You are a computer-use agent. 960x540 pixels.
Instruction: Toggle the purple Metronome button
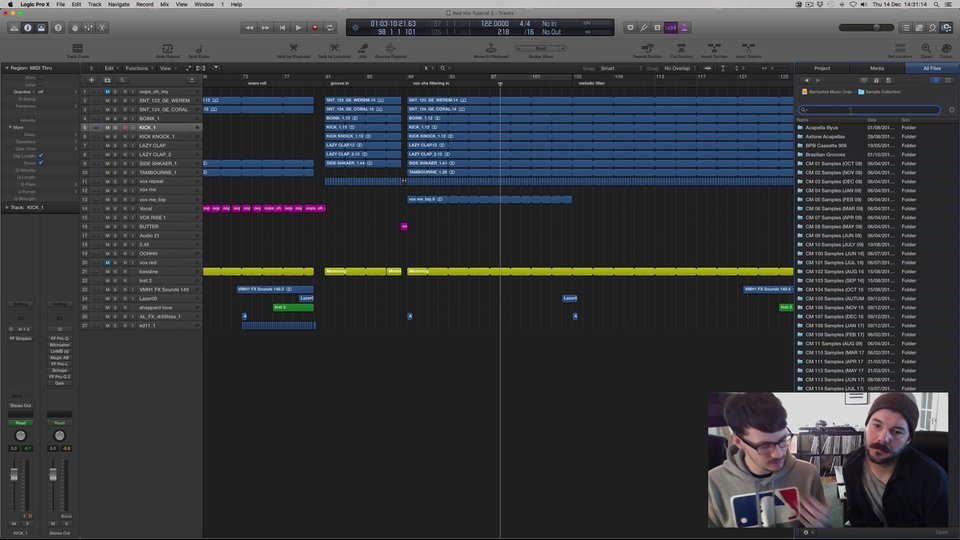coord(684,28)
